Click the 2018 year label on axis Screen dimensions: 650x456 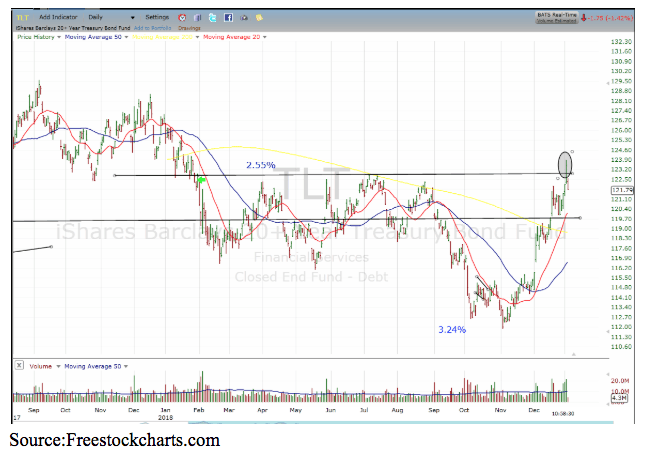coord(165,417)
